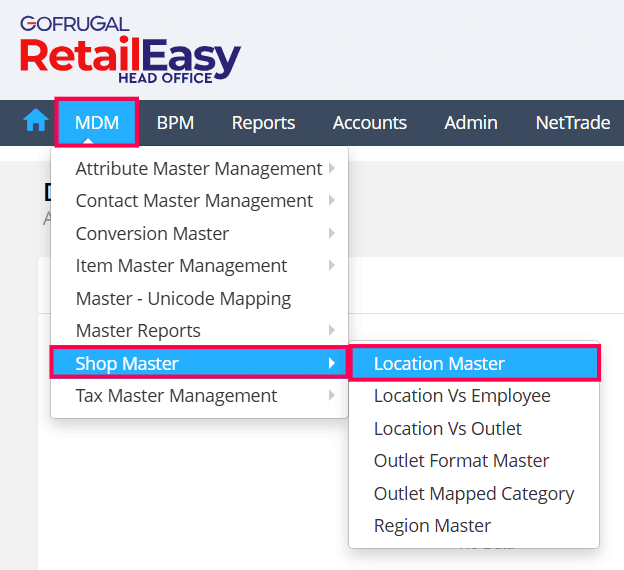Go to the Home icon
624x570 pixels.
pos(36,120)
